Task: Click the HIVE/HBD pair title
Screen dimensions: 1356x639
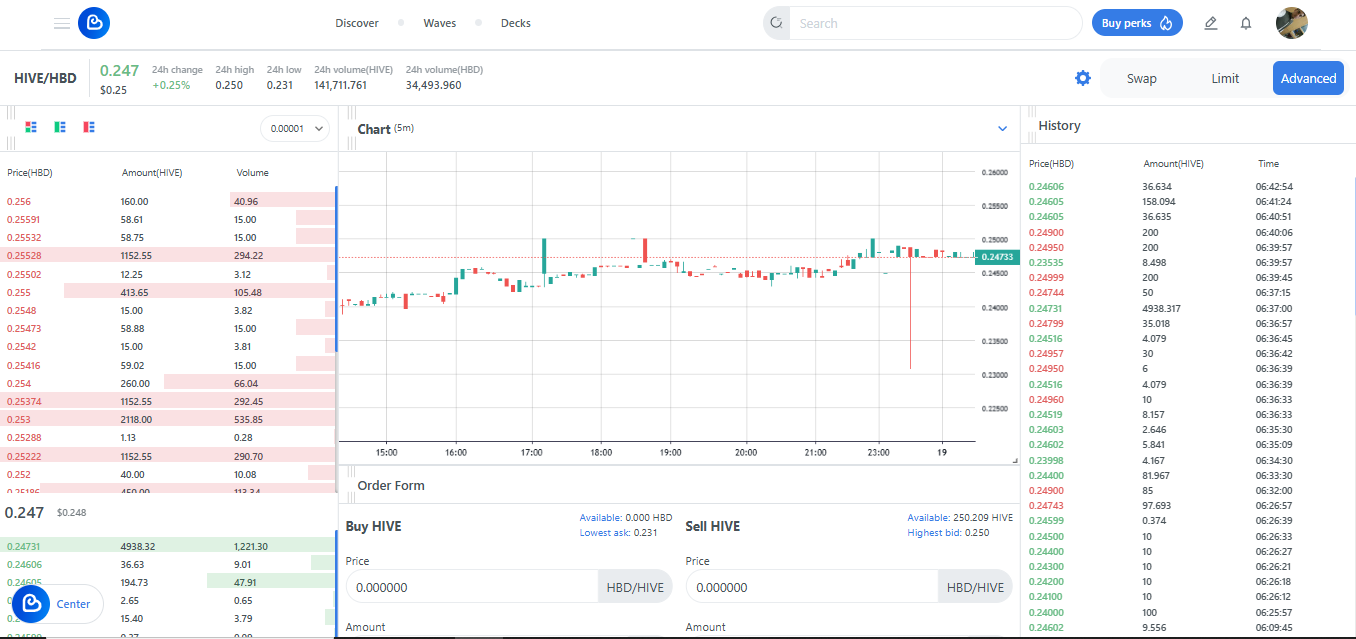Action: (x=45, y=78)
